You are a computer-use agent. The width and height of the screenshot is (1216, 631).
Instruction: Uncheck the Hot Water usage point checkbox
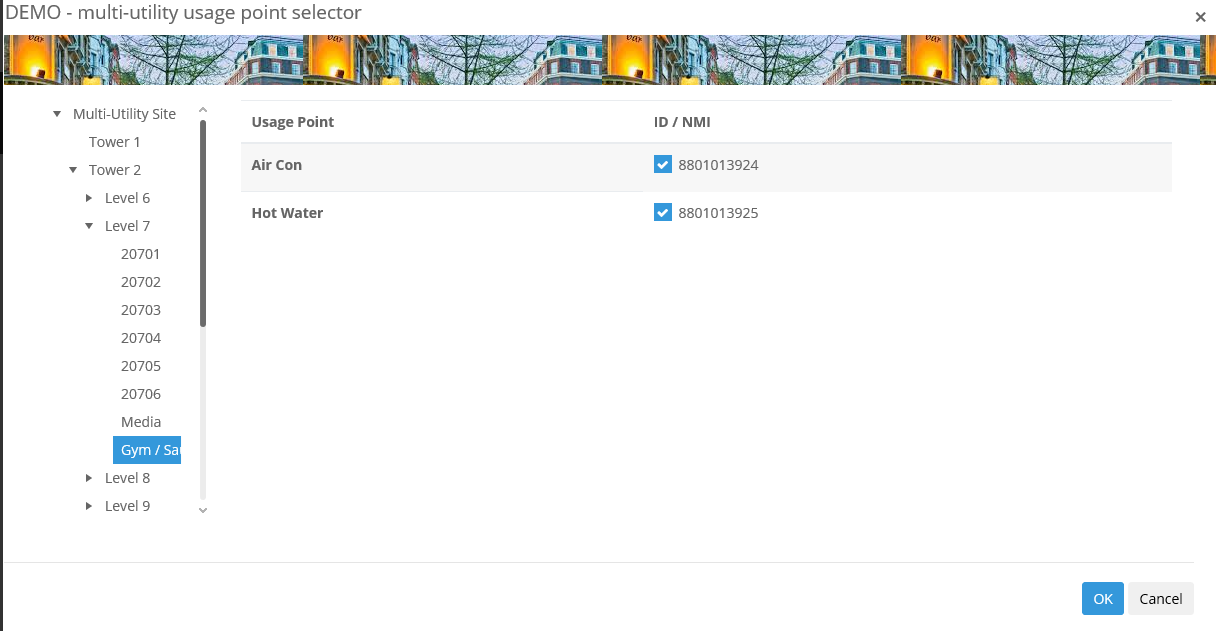pyautogui.click(x=662, y=213)
